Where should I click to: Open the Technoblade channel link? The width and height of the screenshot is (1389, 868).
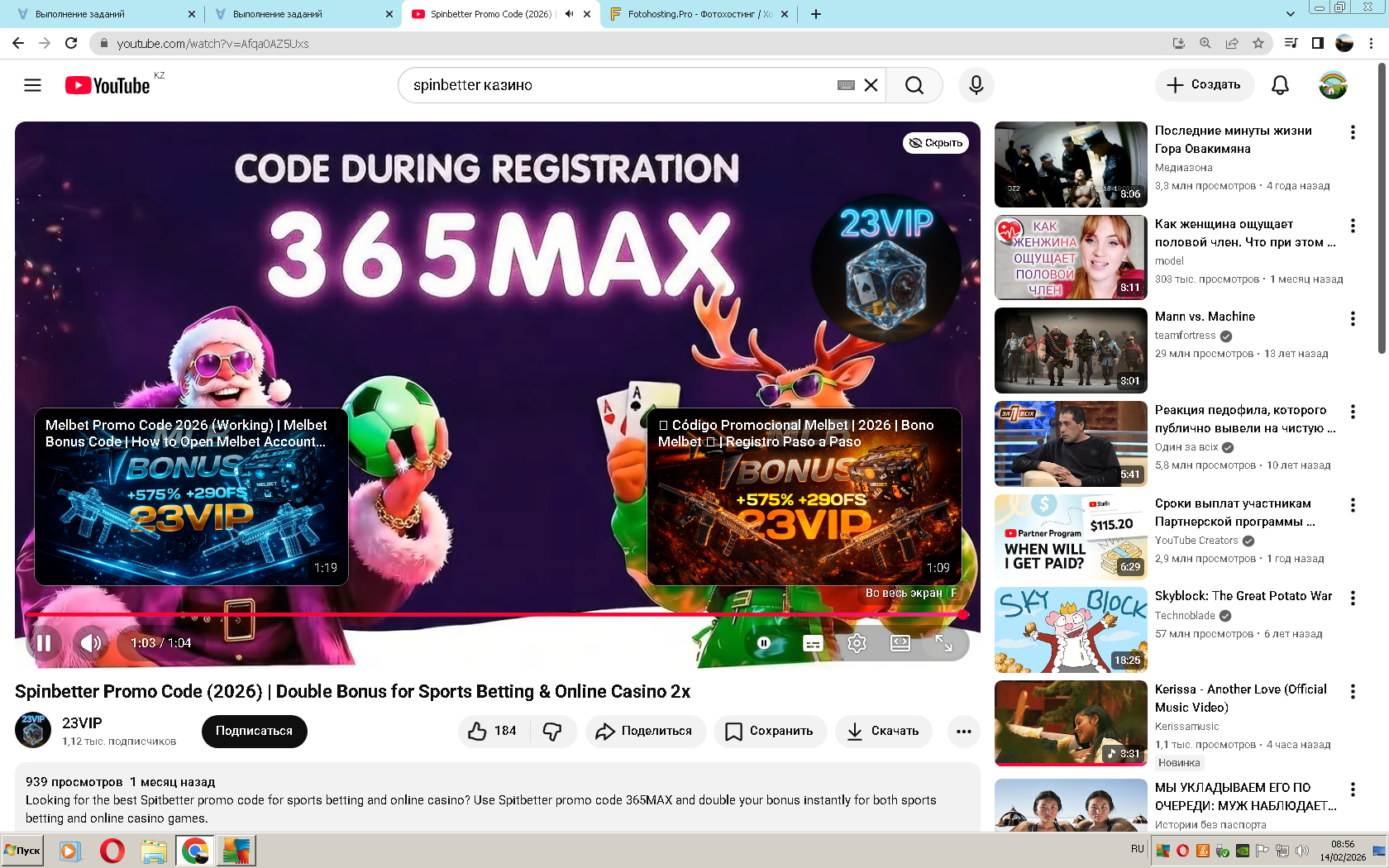[1185, 616]
